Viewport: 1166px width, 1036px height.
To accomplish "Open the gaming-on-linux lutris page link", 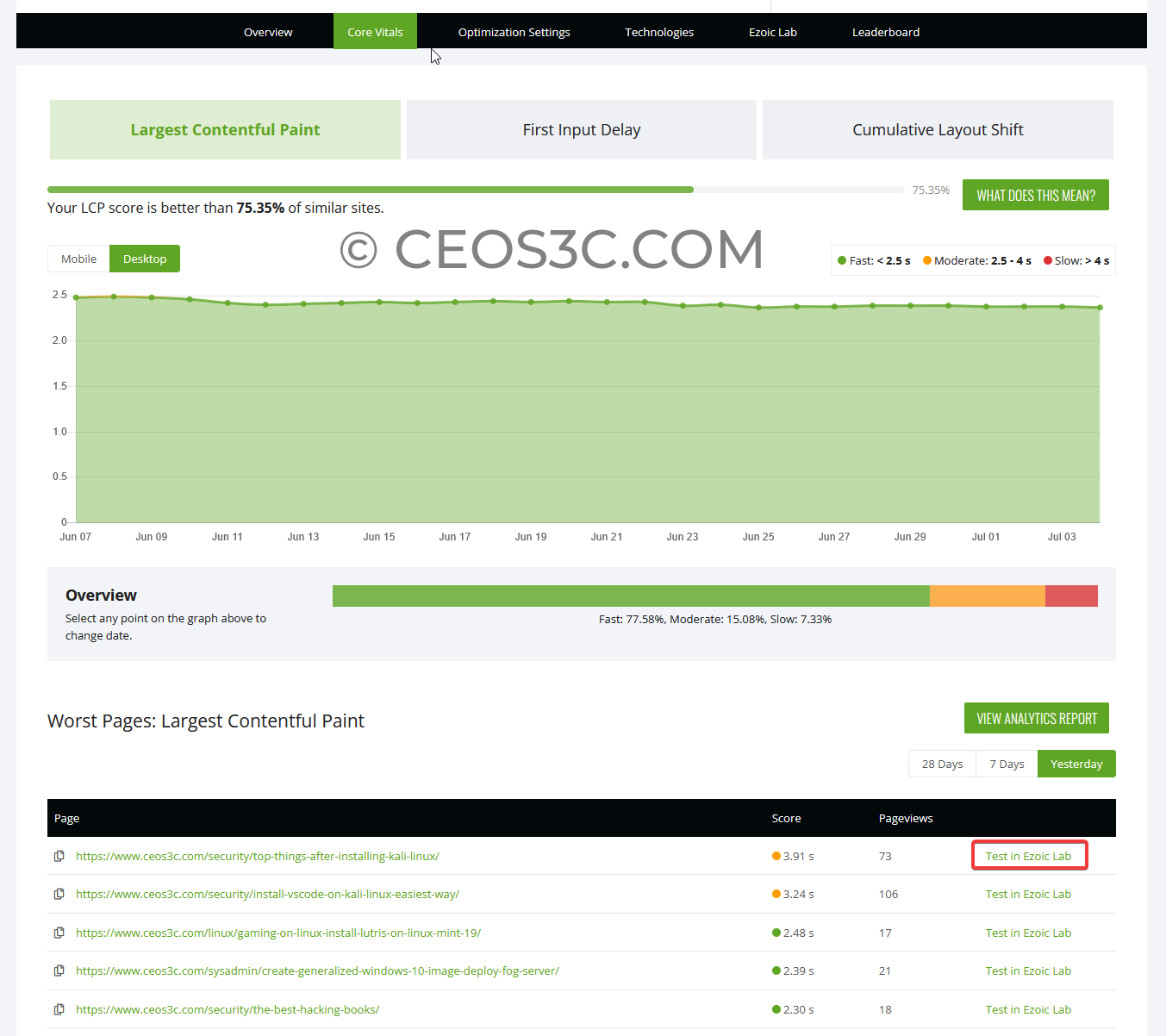I will [x=278, y=933].
